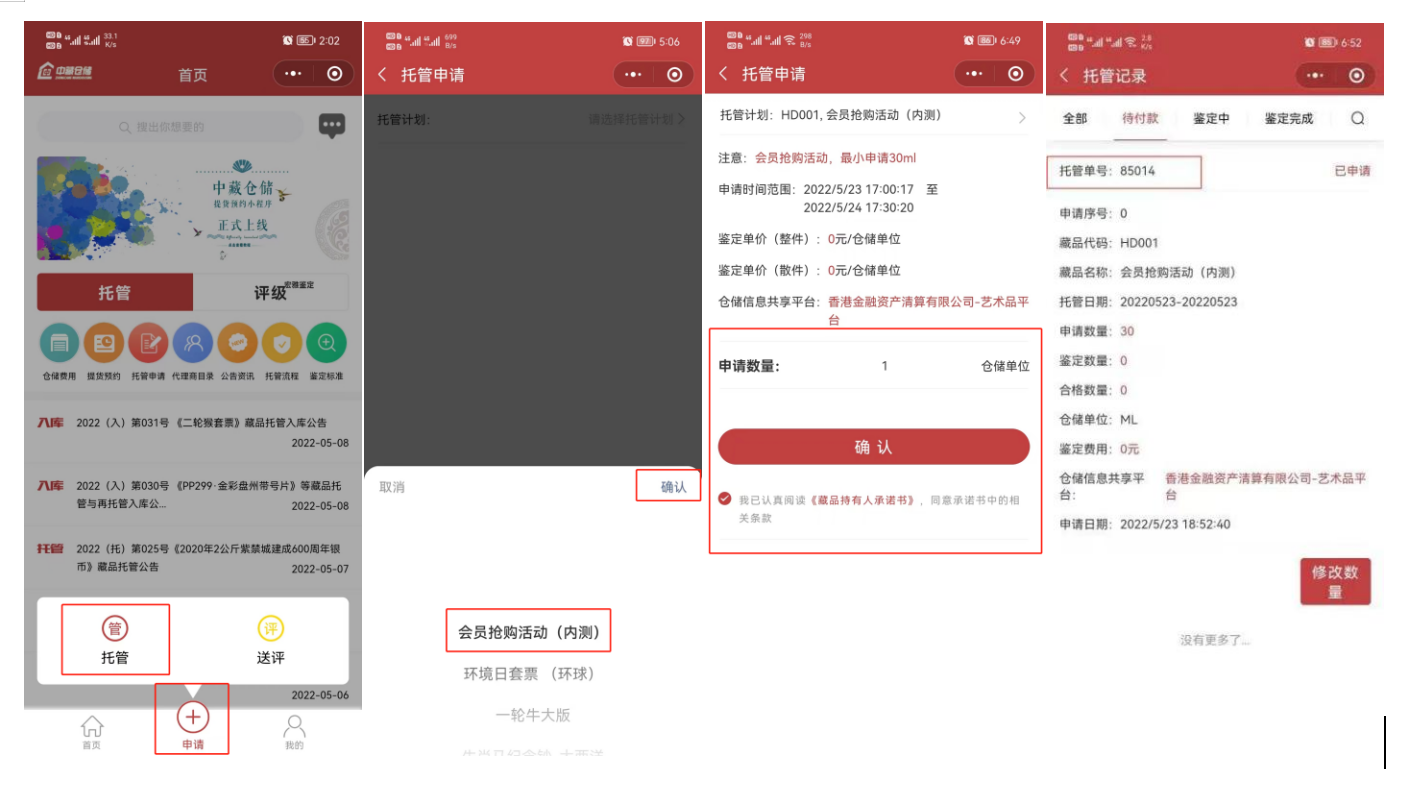The width and height of the screenshot is (1405, 787).
Task: Tap the orange 提货预约 pickup reservation icon
Action: pyautogui.click(x=103, y=343)
